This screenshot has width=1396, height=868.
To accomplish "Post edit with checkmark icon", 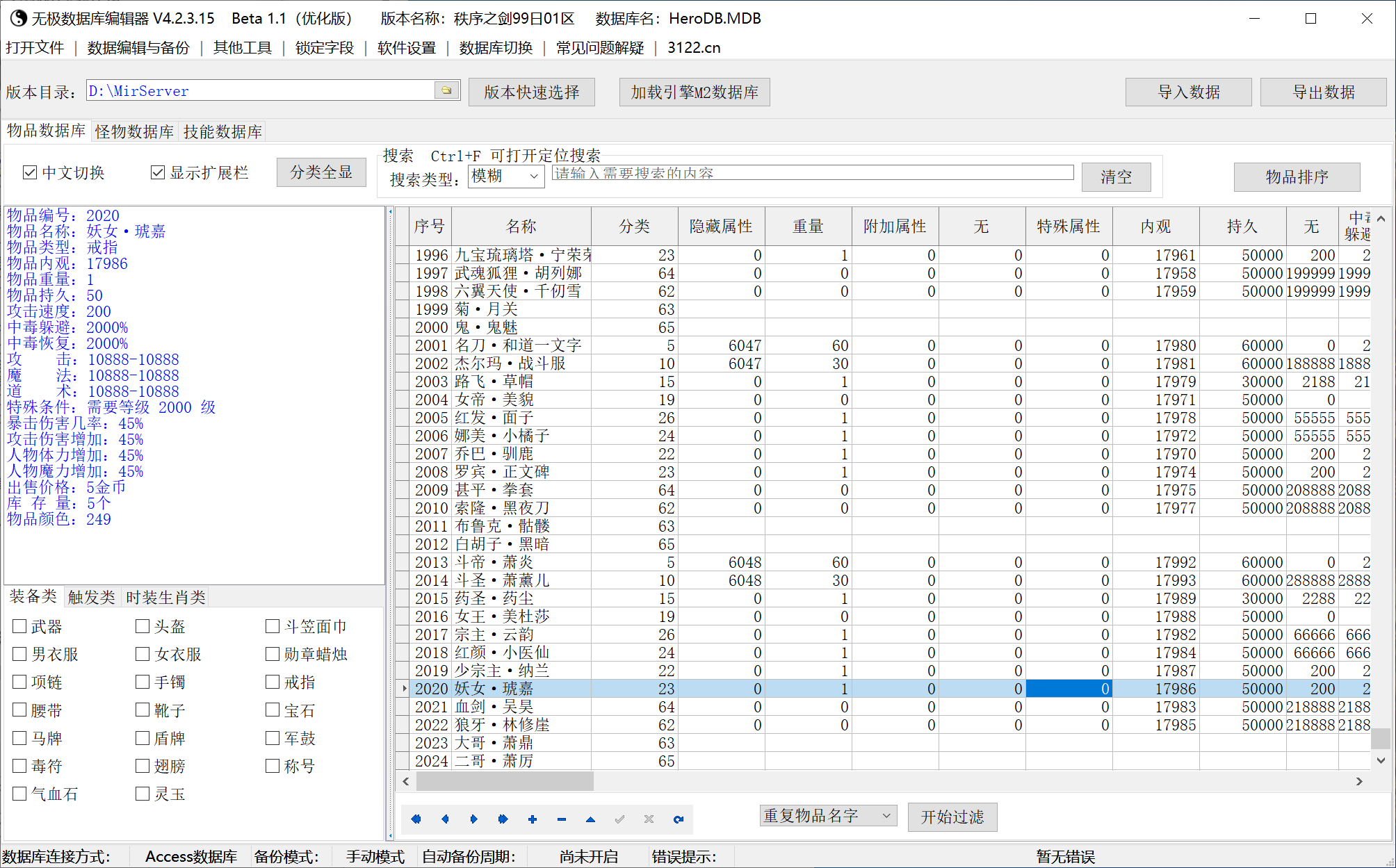I will [619, 819].
